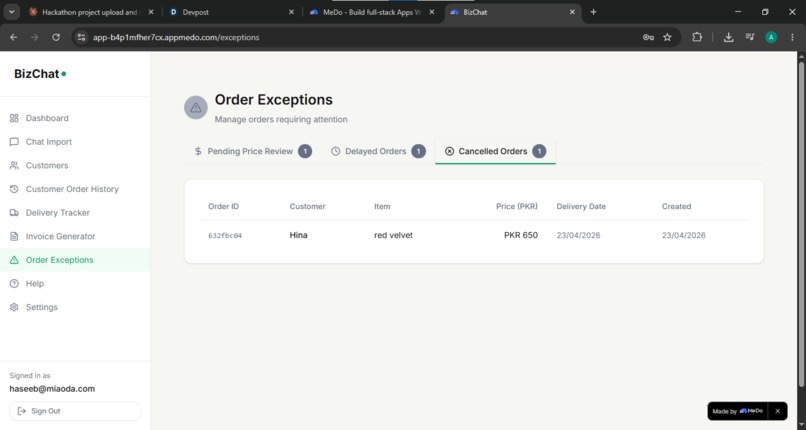Open the Invoice Generator page
Screen dimensions: 806x430
pos(75,236)
